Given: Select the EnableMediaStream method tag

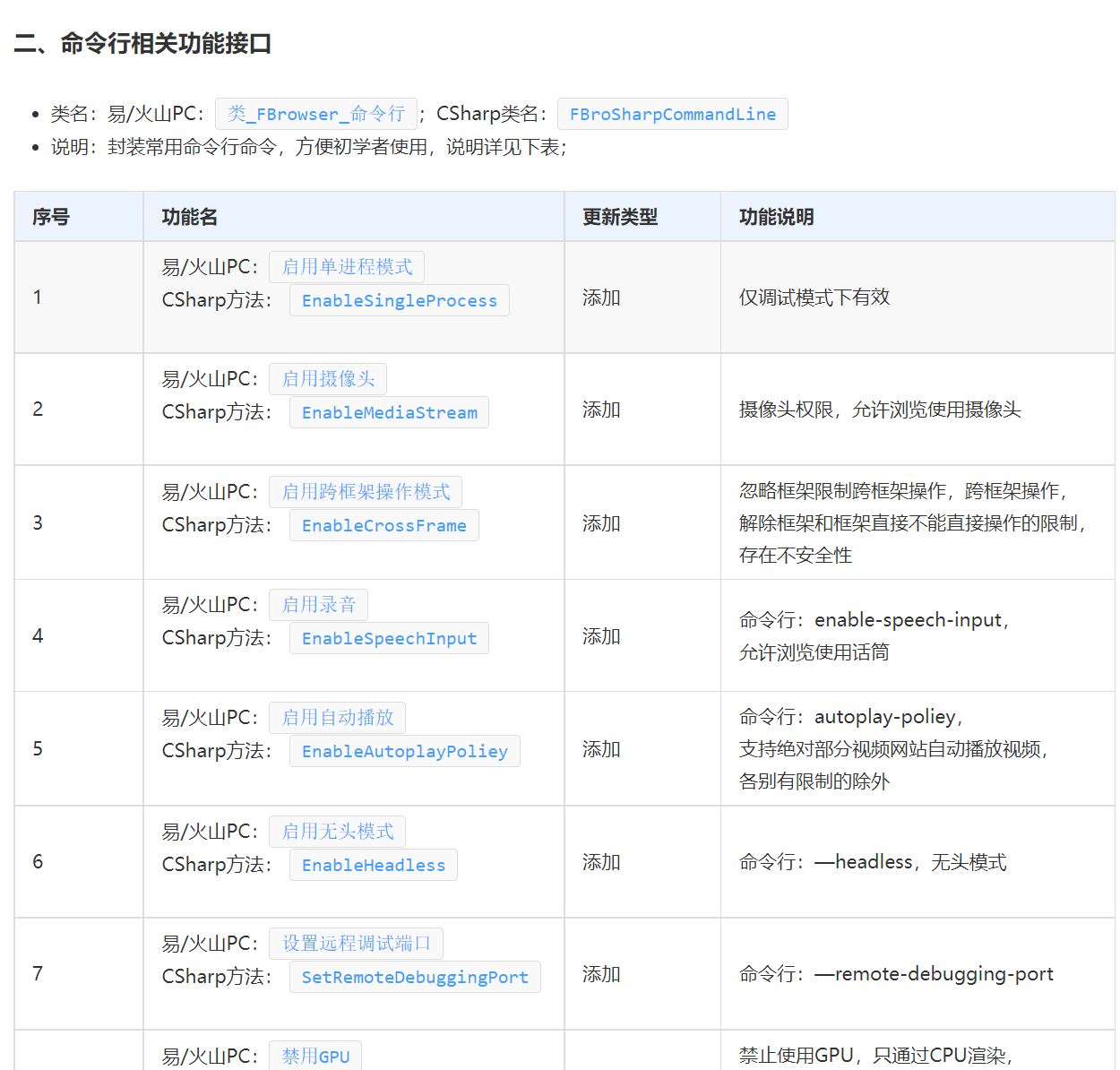Looking at the screenshot, I should 389,412.
